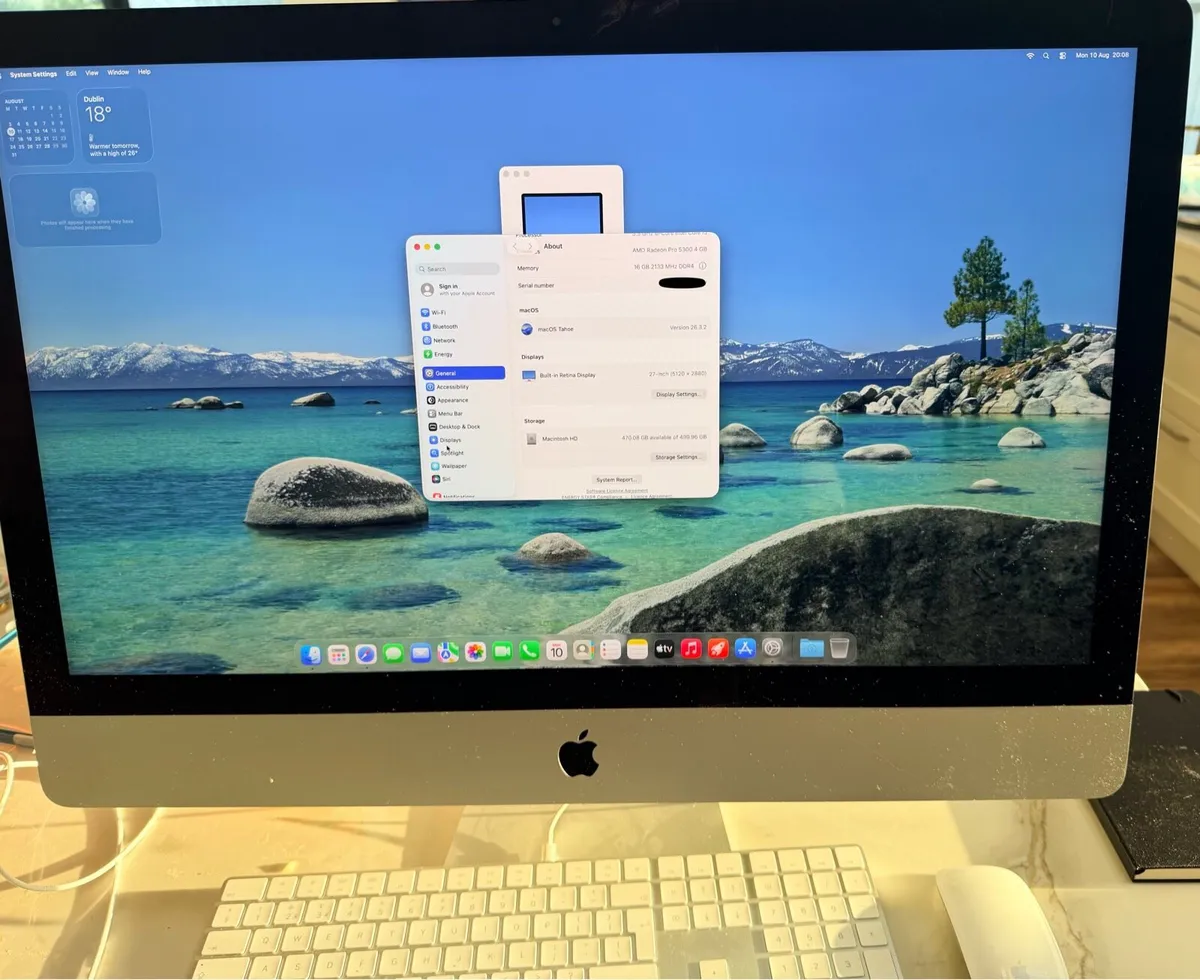Viewport: 1200px width, 980px height.
Task: Open FaceTime from the Dock
Action: [x=502, y=651]
